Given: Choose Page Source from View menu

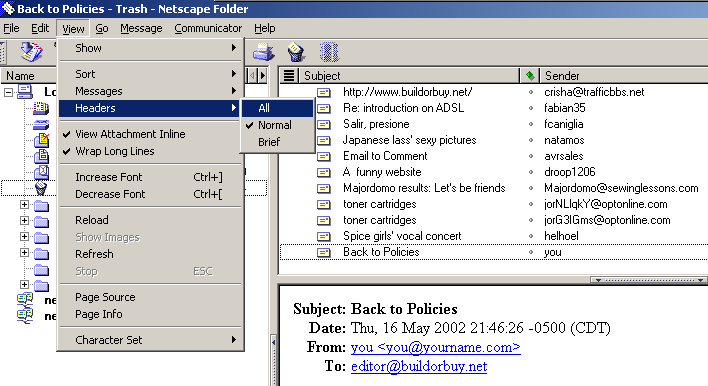Looking at the screenshot, I should (x=150, y=297).
